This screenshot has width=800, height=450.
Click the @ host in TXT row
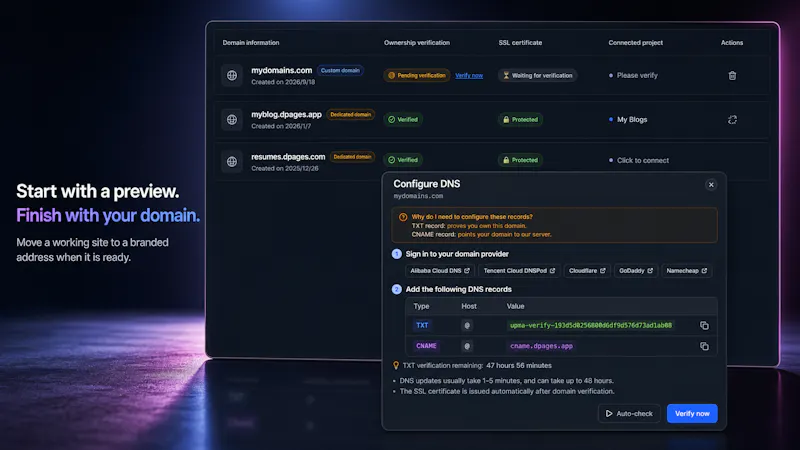tap(467, 325)
